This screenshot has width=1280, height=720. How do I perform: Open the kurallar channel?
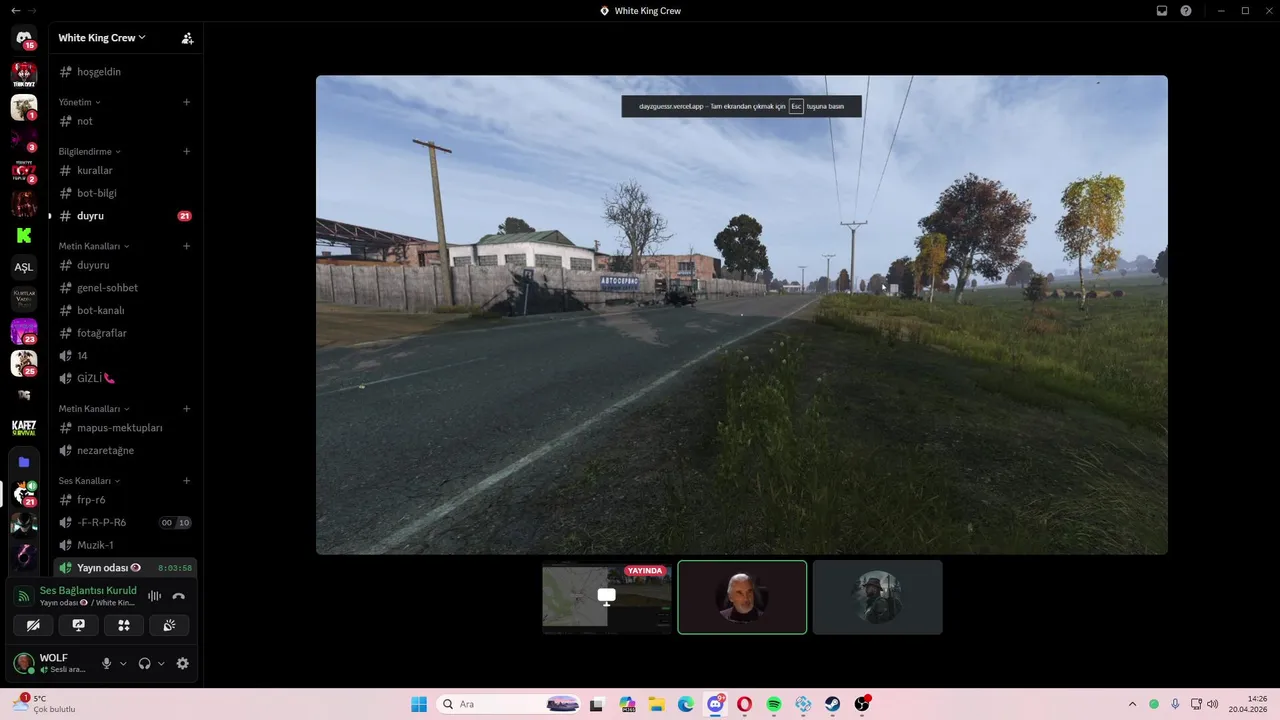pyautogui.click(x=125, y=171)
